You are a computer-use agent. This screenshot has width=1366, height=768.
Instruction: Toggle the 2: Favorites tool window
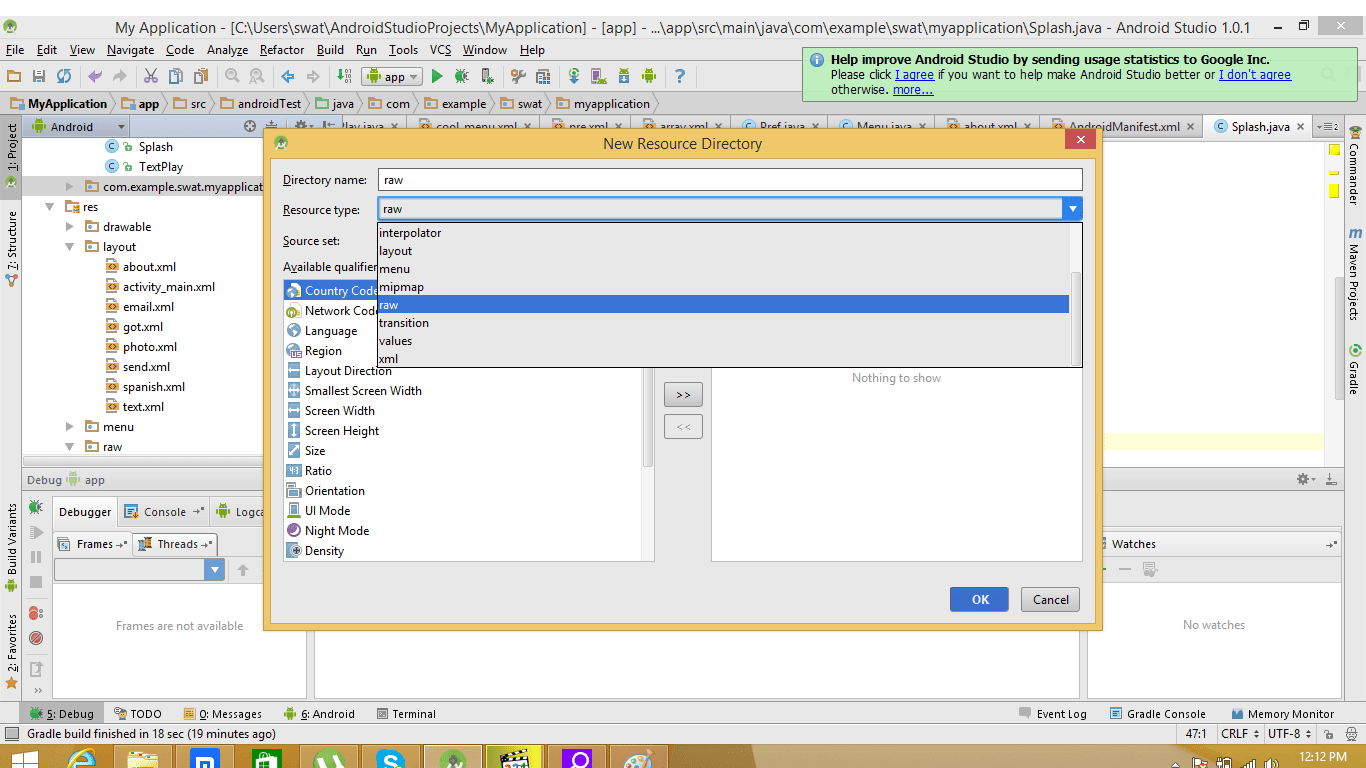coord(11,650)
